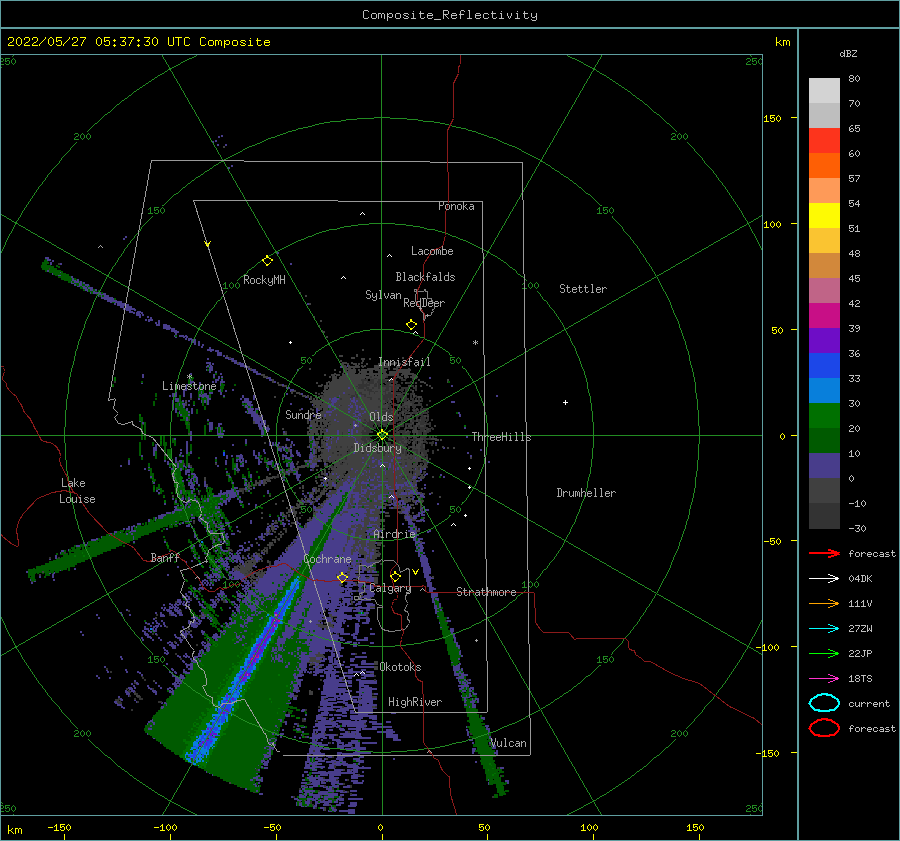Click the Innisfail city label

(x=404, y=362)
